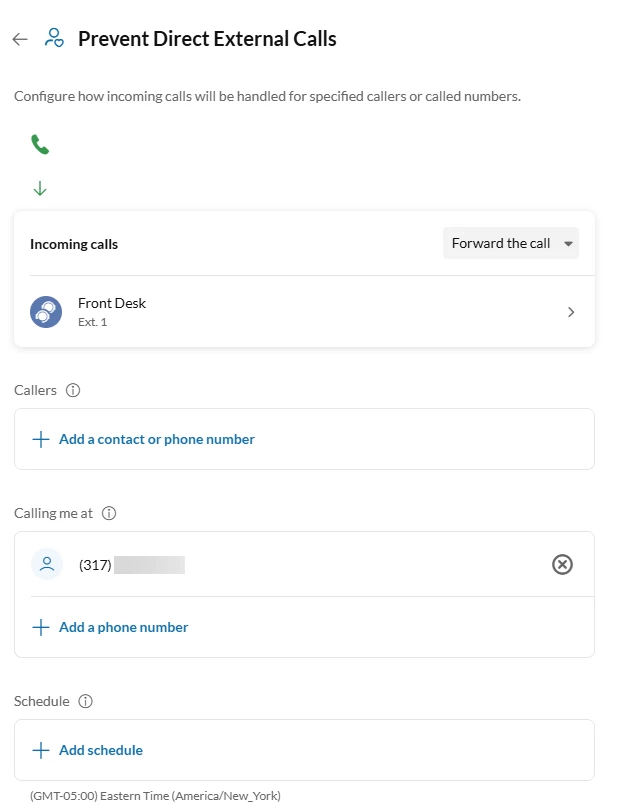Click the Eastern Time timezone text

155,796
